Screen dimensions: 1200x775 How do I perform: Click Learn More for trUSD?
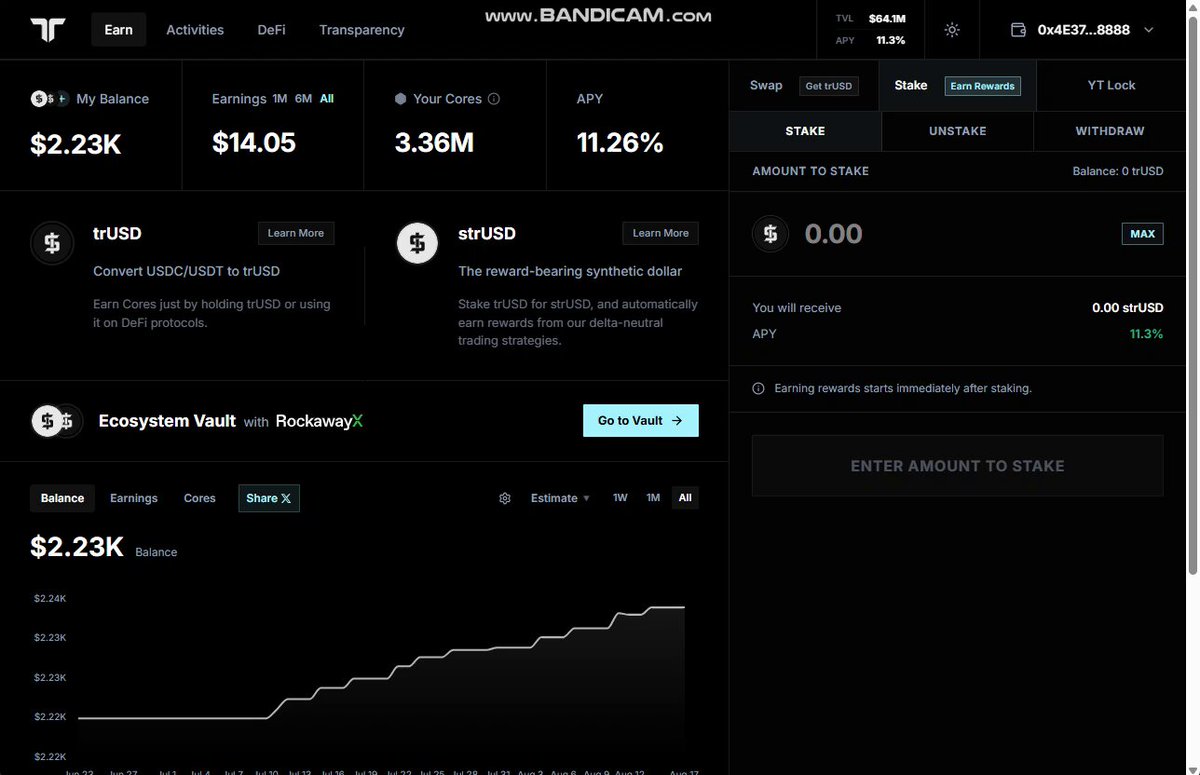point(296,233)
